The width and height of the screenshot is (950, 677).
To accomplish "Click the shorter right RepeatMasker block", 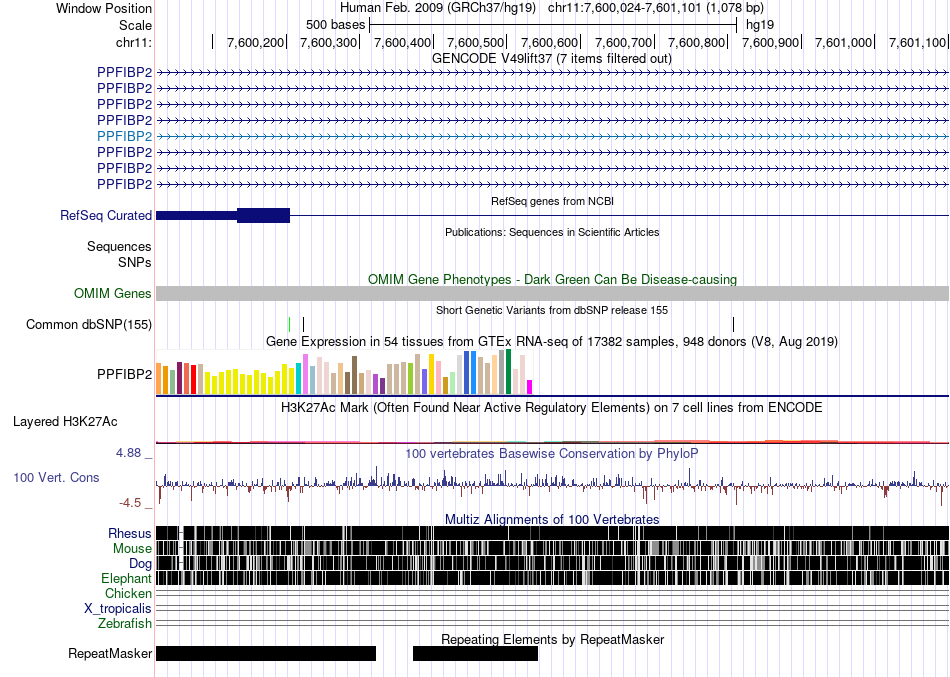I will pyautogui.click(x=476, y=653).
